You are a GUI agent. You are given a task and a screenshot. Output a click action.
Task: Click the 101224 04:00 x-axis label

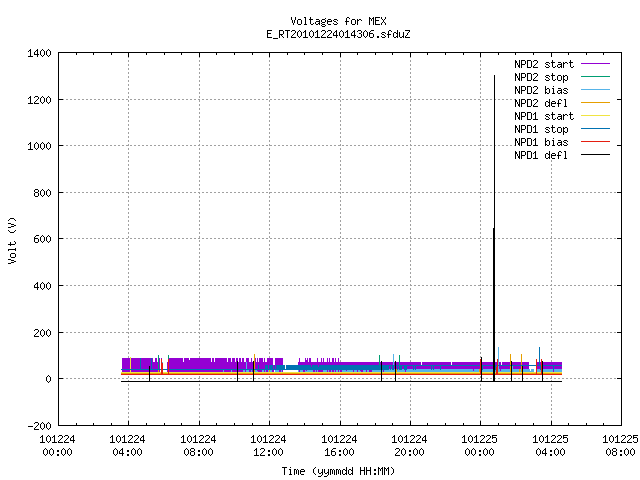pos(127,446)
